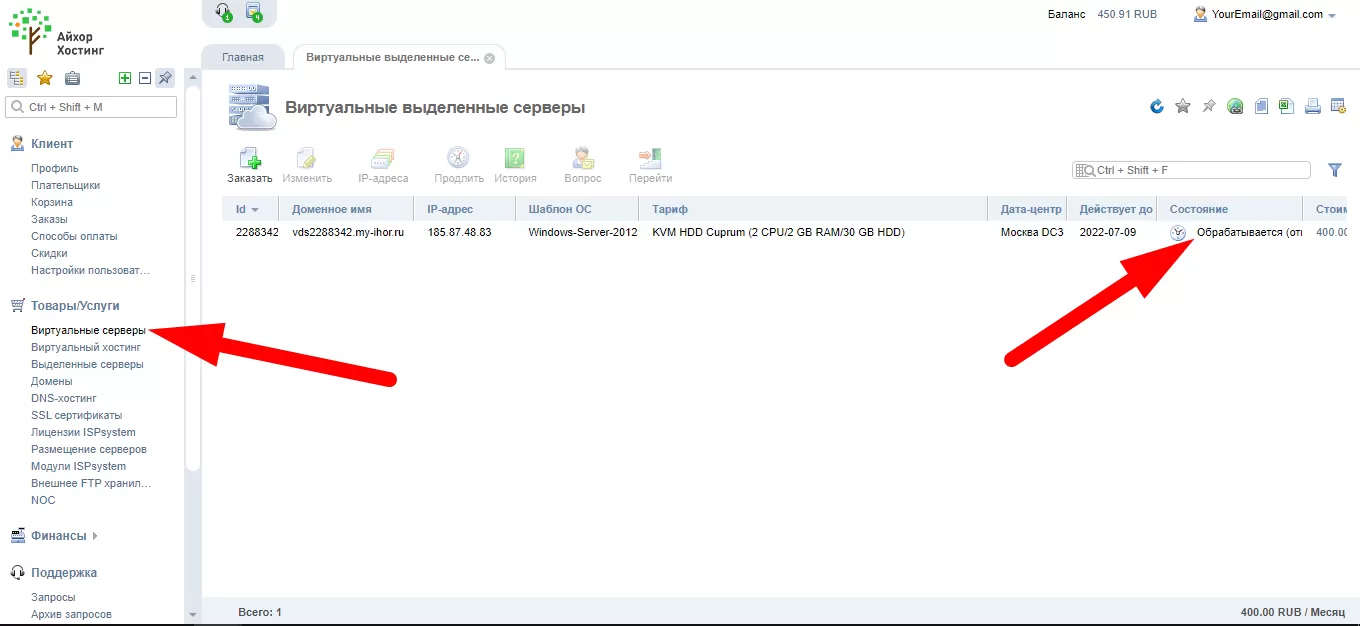Switch to the Главная tab

243,57
